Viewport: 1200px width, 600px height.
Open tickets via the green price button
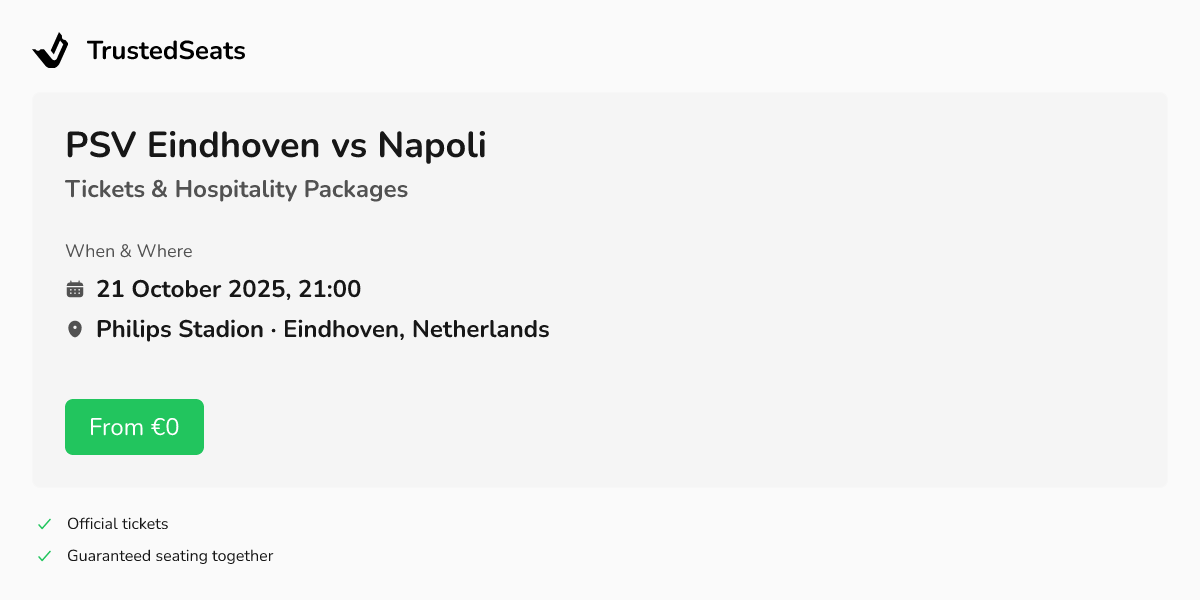(134, 426)
